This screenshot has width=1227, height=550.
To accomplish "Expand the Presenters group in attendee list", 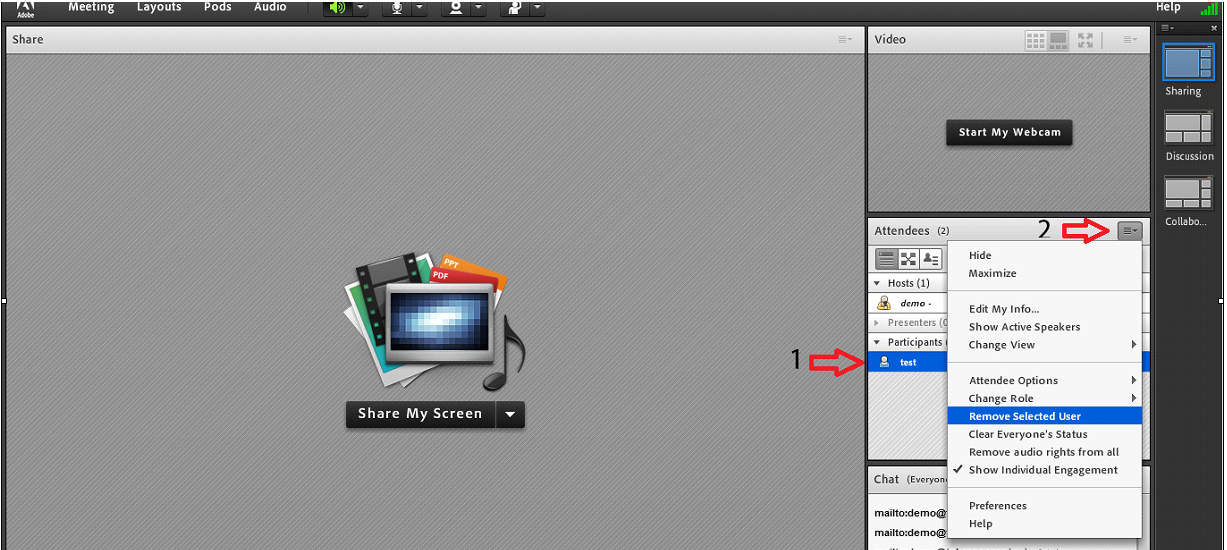I will 878,323.
